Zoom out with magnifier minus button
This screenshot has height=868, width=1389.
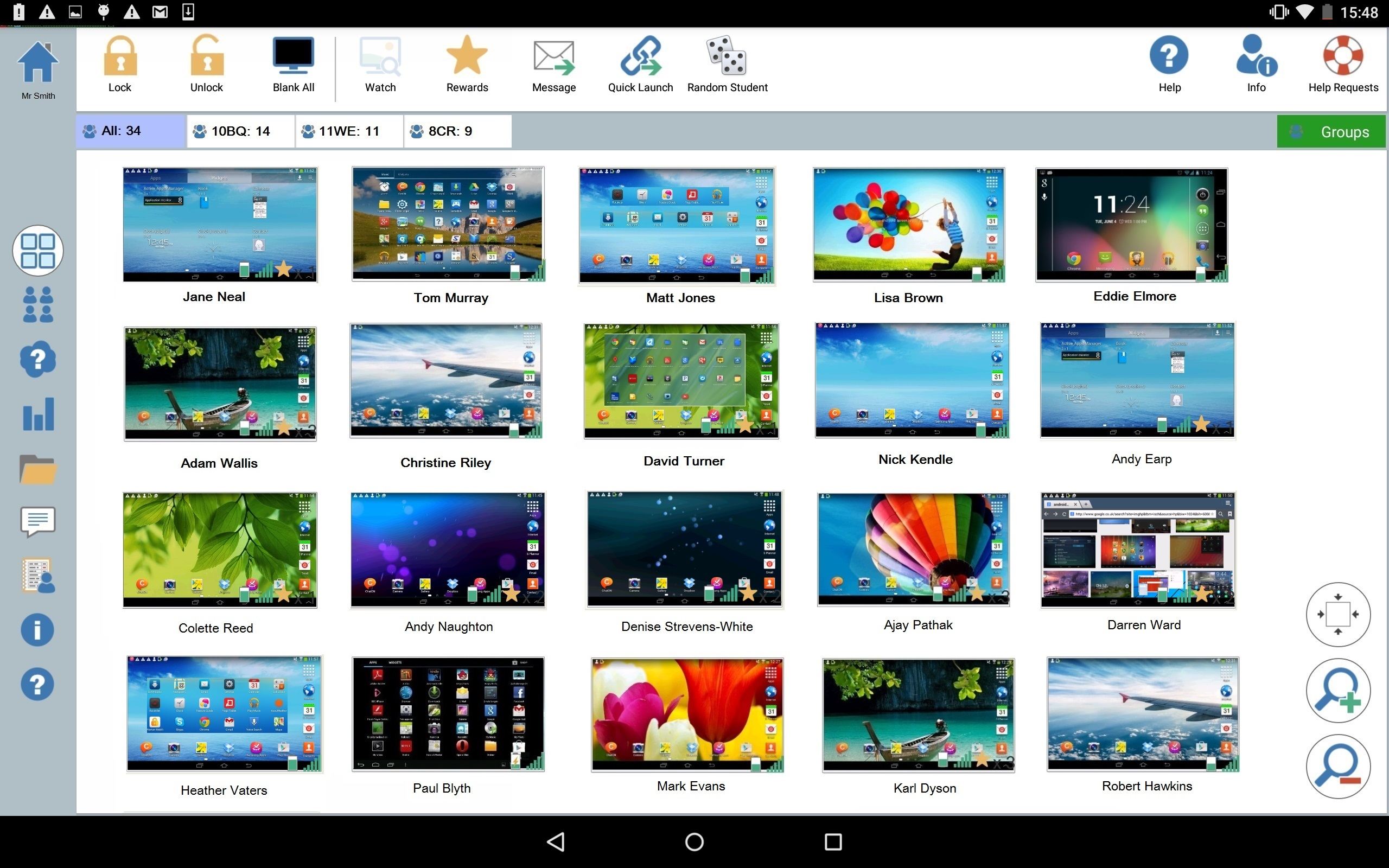click(x=1338, y=767)
